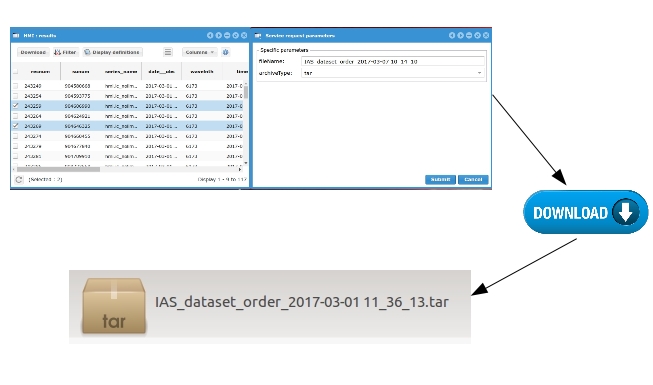Sort by the date__obs column header
Viewport: 653px width, 385px height.
(162, 72)
